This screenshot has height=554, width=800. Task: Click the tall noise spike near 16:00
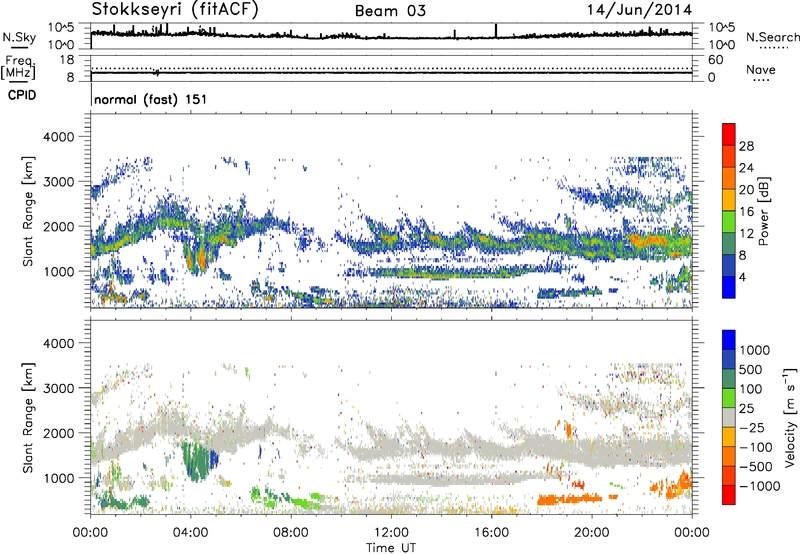click(495, 31)
